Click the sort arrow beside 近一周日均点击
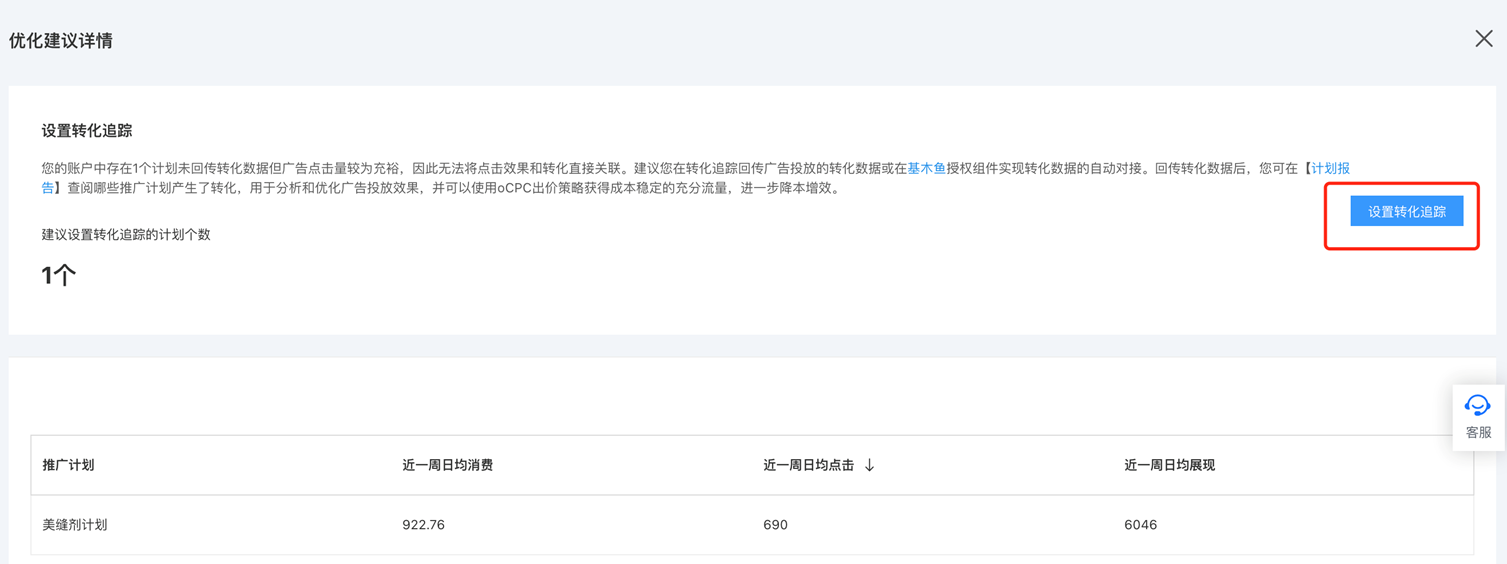This screenshot has width=1507, height=564. tap(869, 465)
